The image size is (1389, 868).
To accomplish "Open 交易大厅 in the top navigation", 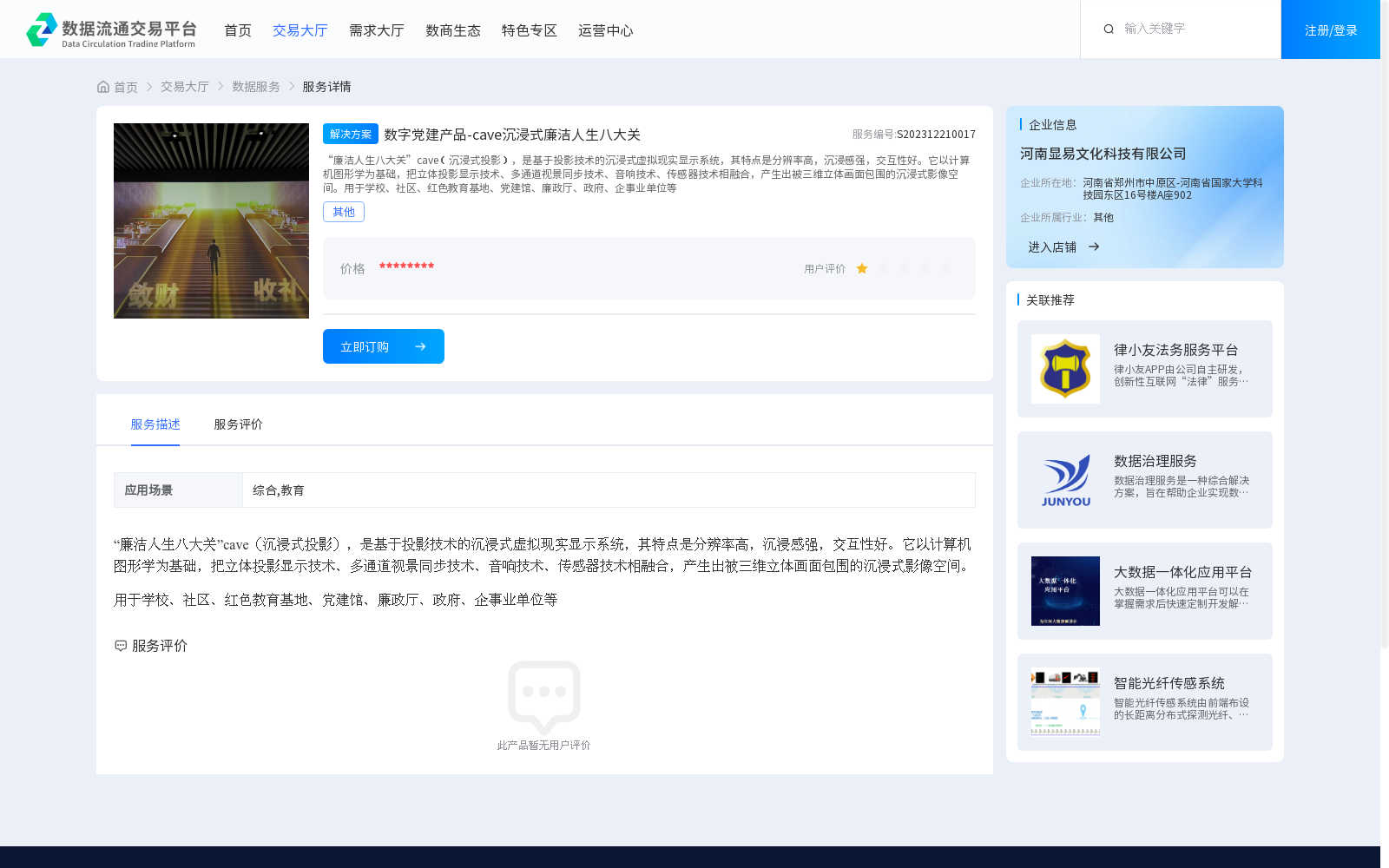I will (x=300, y=30).
